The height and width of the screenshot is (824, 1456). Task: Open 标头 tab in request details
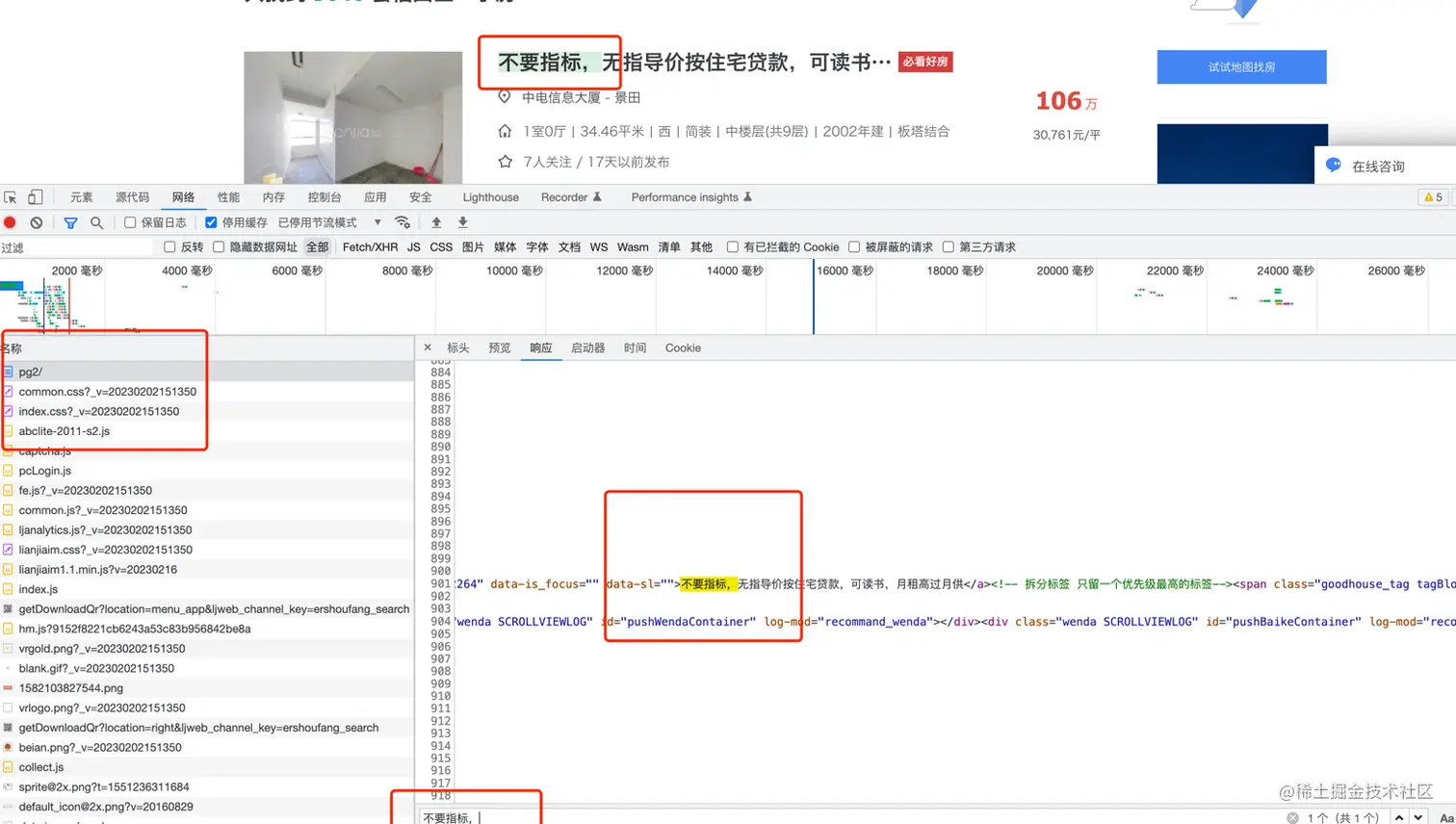tap(458, 348)
